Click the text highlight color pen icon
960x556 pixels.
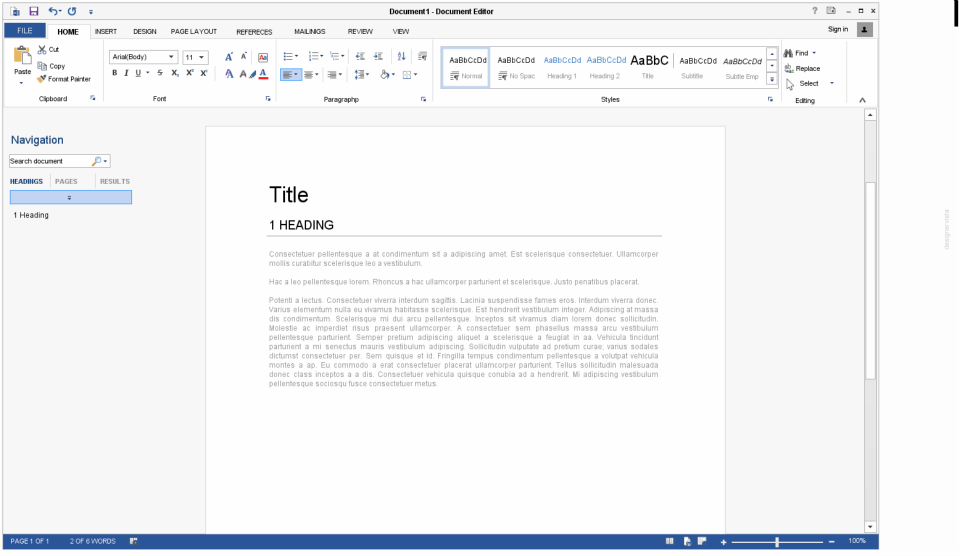(252, 74)
